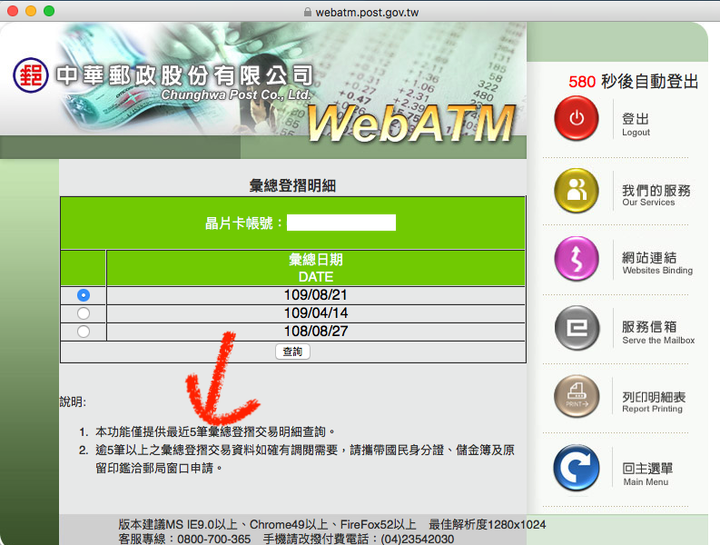Select the 109/04/14 date radio button
720x545 pixels.
83,313
